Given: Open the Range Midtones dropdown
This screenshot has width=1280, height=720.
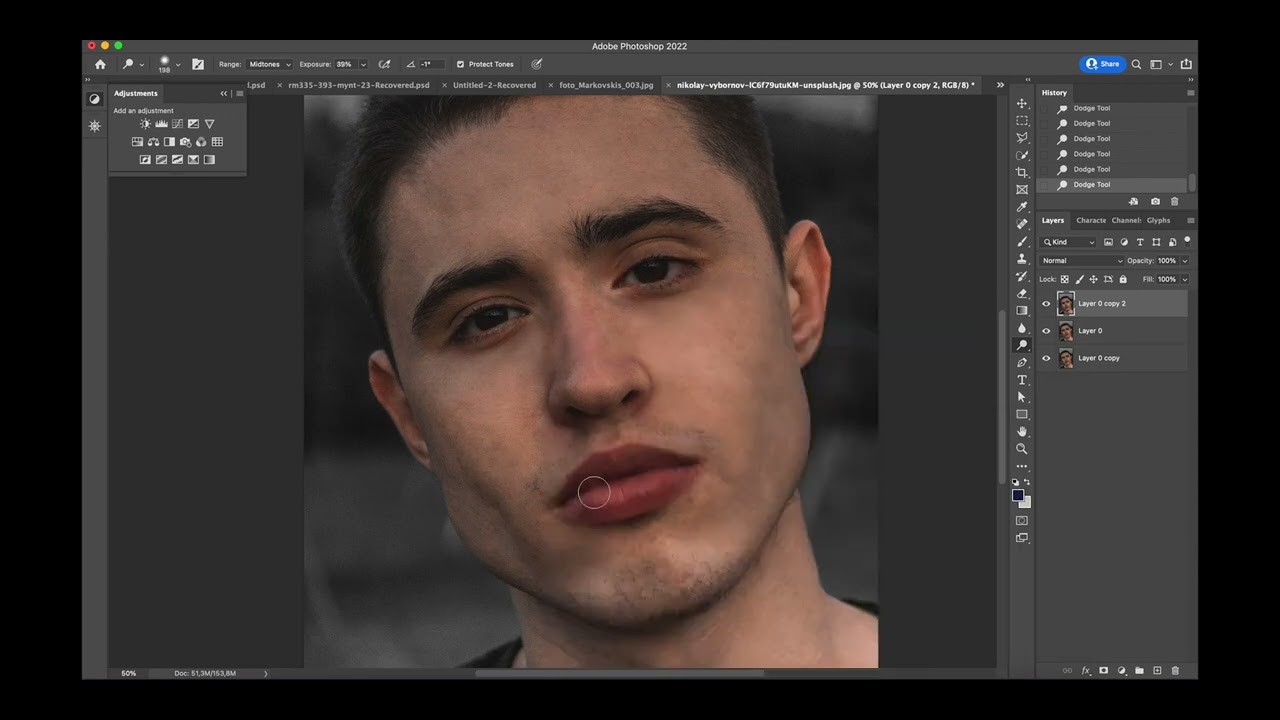Looking at the screenshot, I should click(x=270, y=64).
